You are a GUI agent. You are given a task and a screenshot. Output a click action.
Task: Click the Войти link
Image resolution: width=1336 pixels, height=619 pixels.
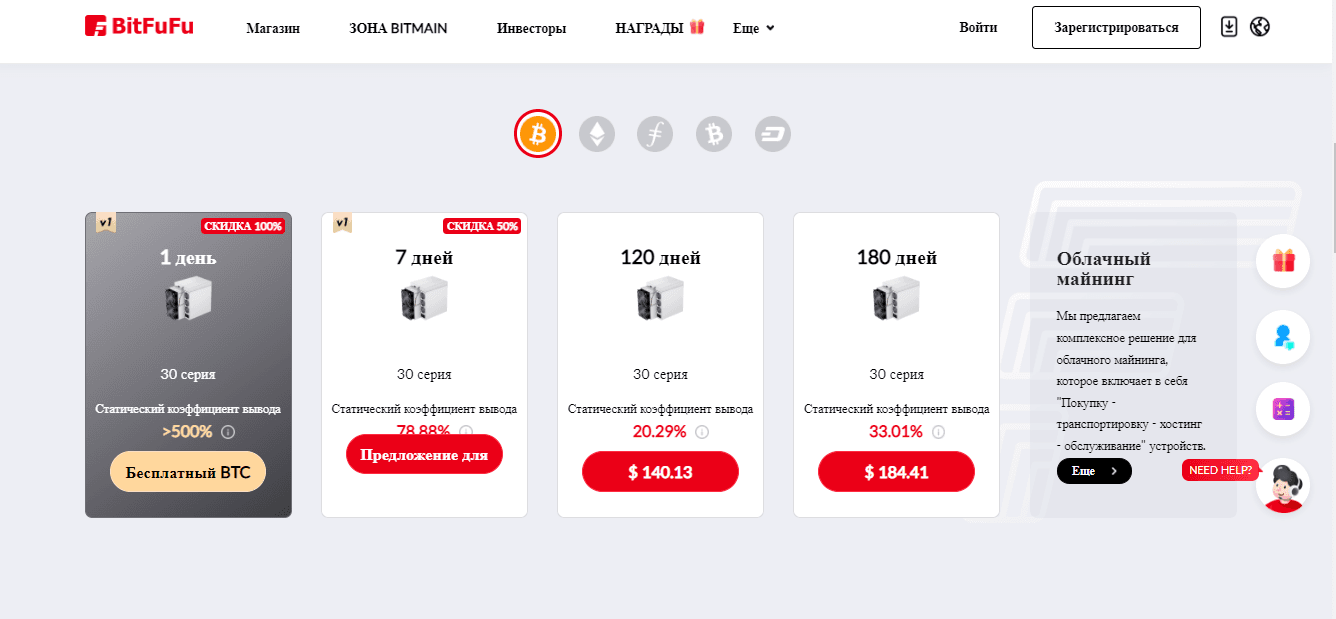[978, 27]
